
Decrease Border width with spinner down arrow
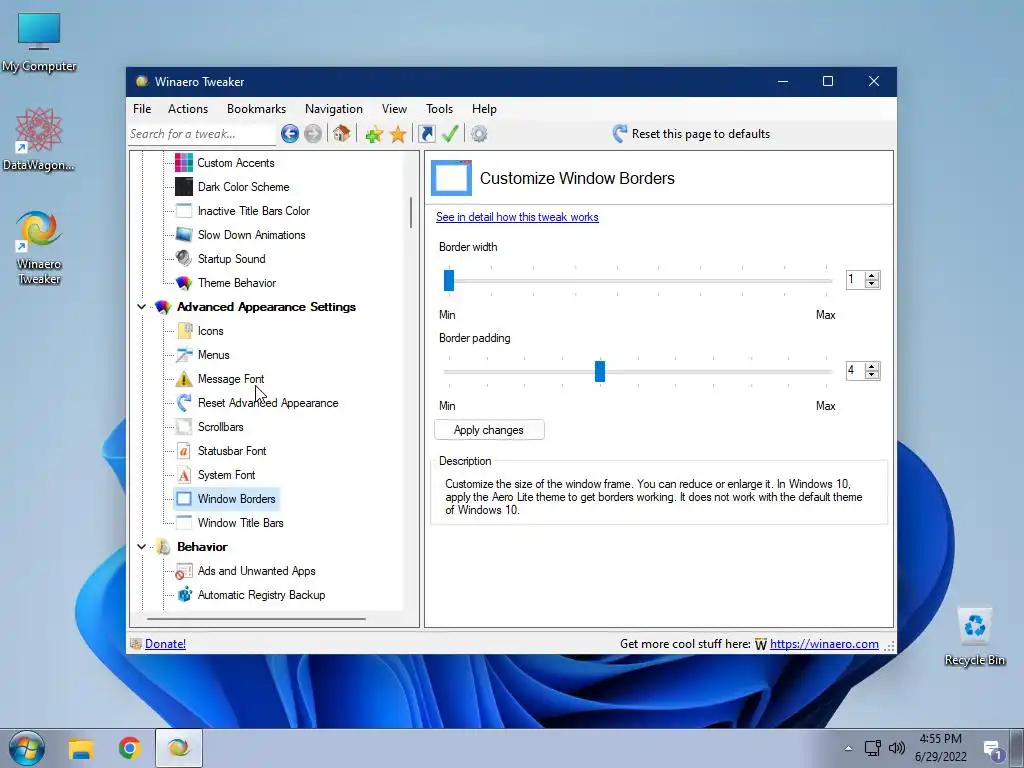(x=872, y=284)
